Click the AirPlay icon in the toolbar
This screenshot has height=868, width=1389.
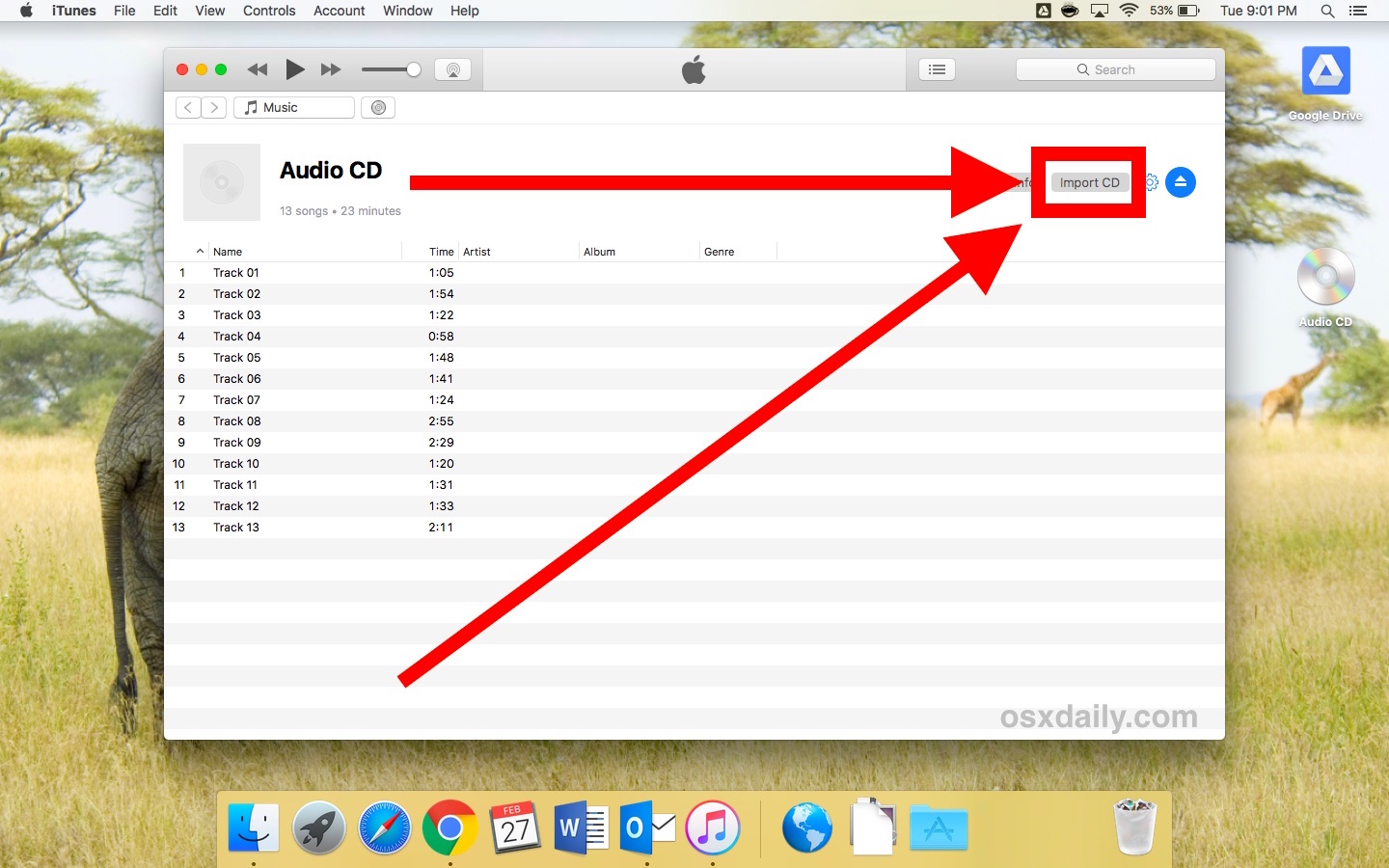pos(453,68)
